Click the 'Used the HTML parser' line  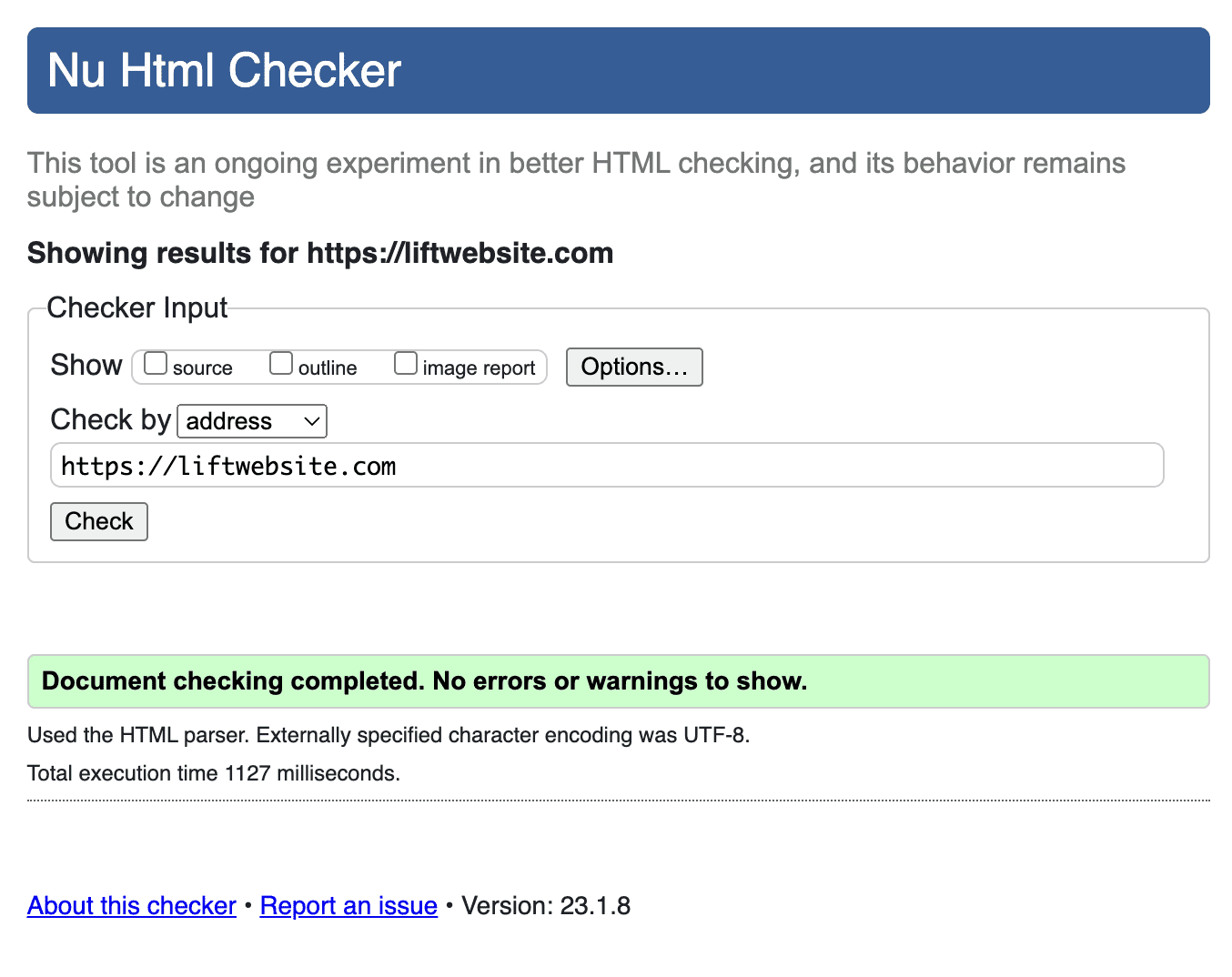pos(389,735)
